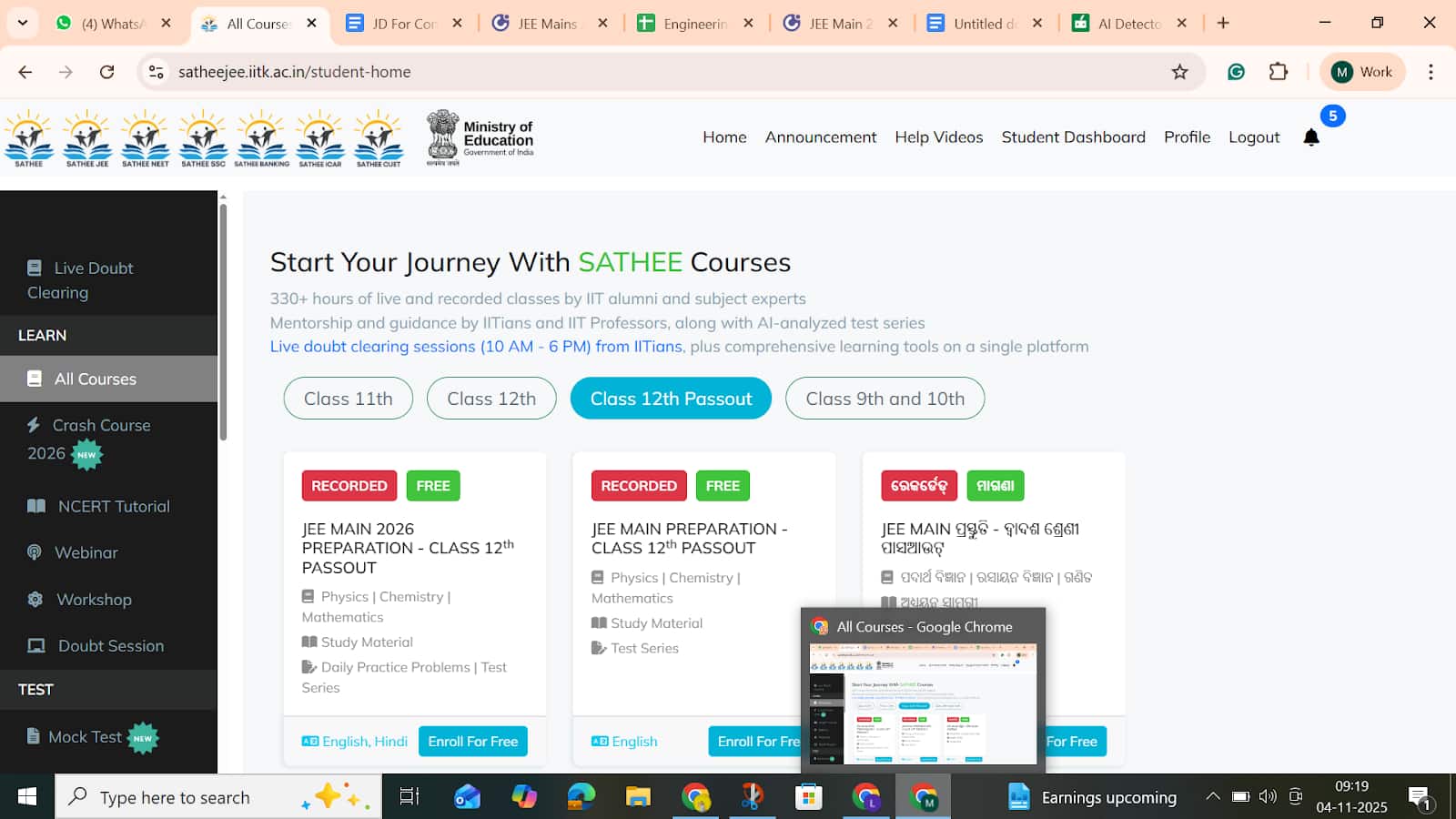Viewport: 1456px width, 819px height.
Task: Select the Class 11th filter
Action: click(348, 399)
